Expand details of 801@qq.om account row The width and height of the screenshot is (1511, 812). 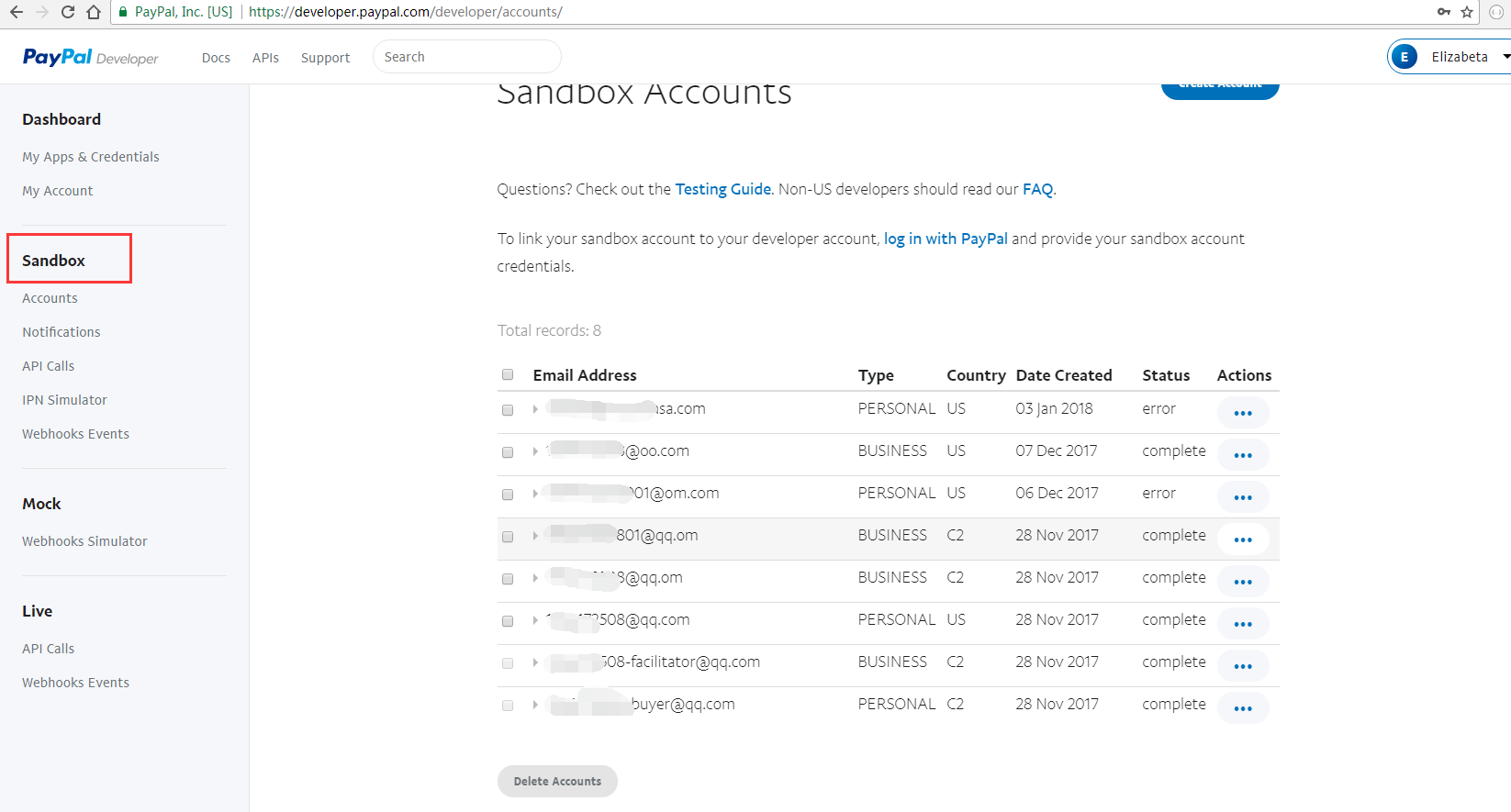(x=535, y=536)
